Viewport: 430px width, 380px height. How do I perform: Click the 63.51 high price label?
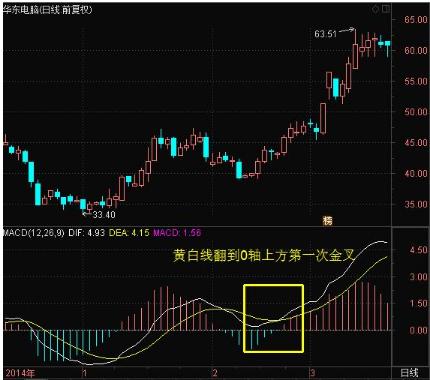[326, 34]
